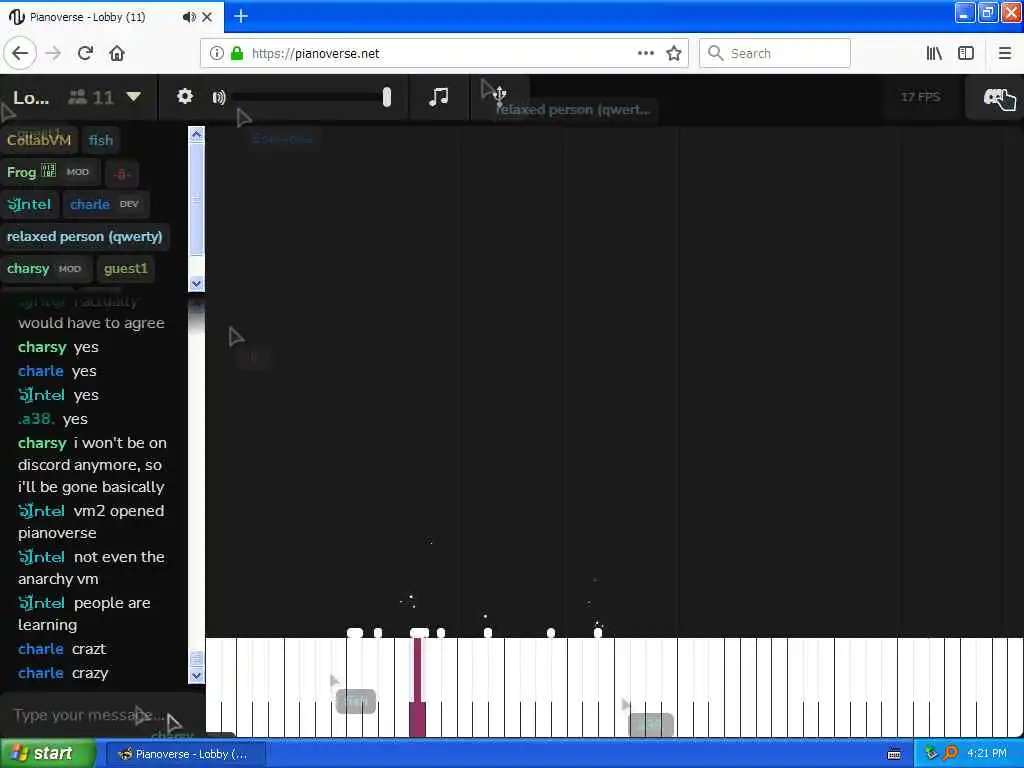Mute the volume speaker icon
The image size is (1024, 768).
(x=219, y=97)
